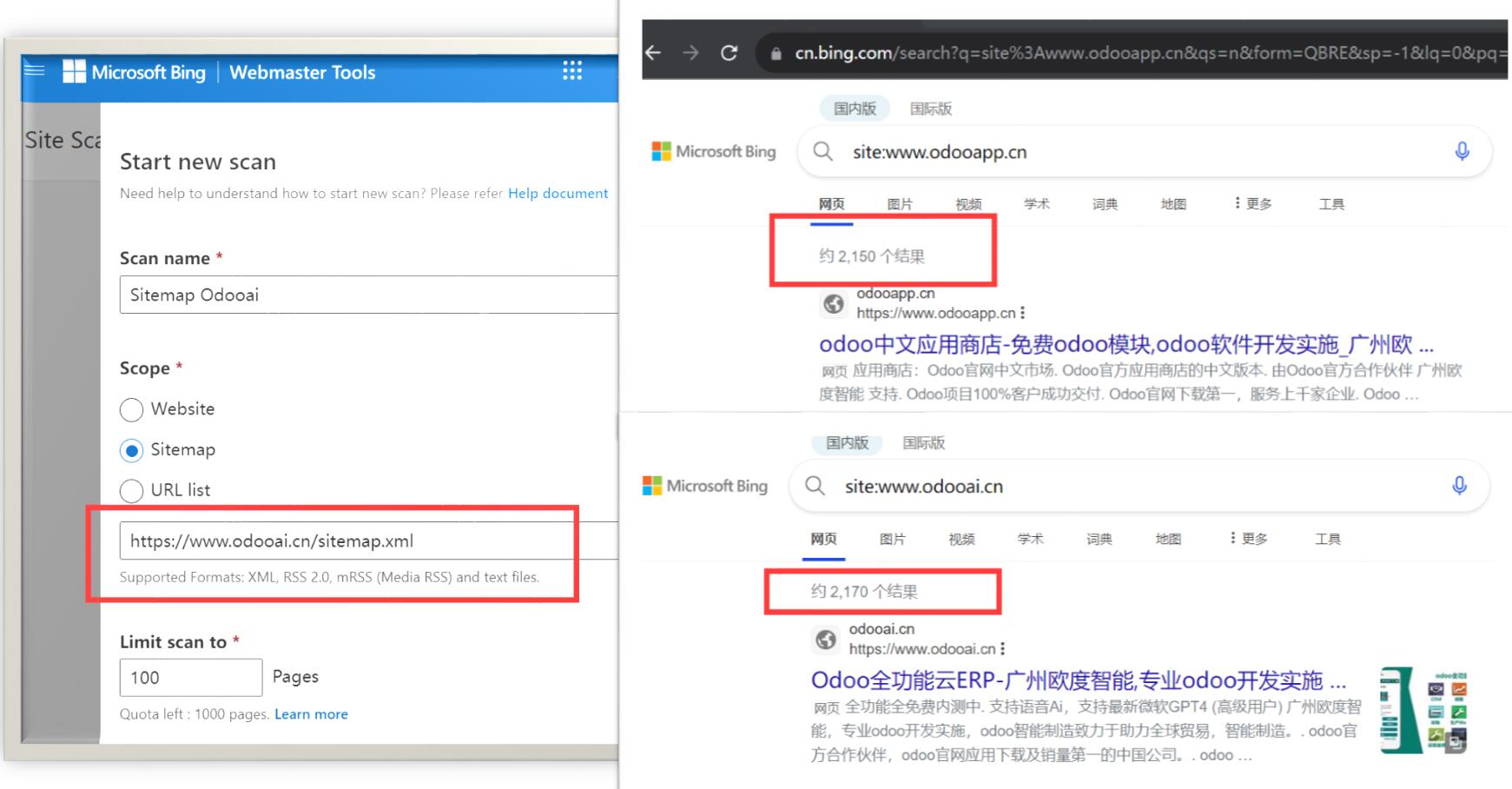Click the https://www.odooapp.cn result URL
Viewport: 1512px width, 789px height.
click(x=935, y=313)
